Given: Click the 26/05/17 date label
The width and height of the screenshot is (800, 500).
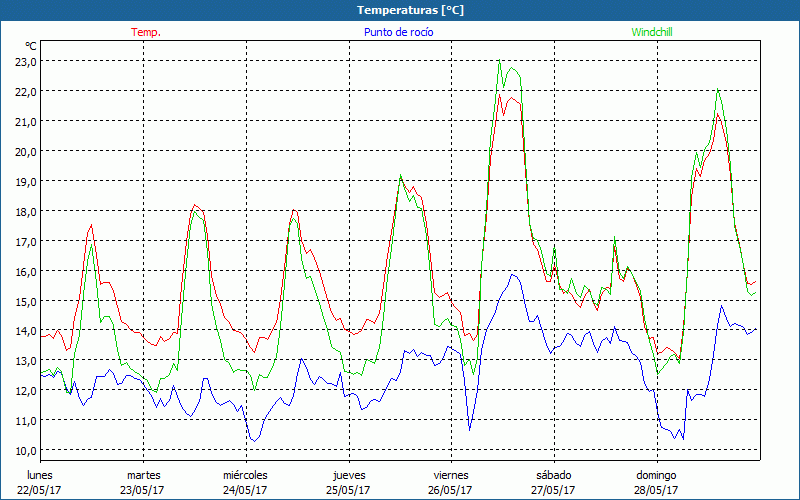Looking at the screenshot, I should click(x=451, y=490).
